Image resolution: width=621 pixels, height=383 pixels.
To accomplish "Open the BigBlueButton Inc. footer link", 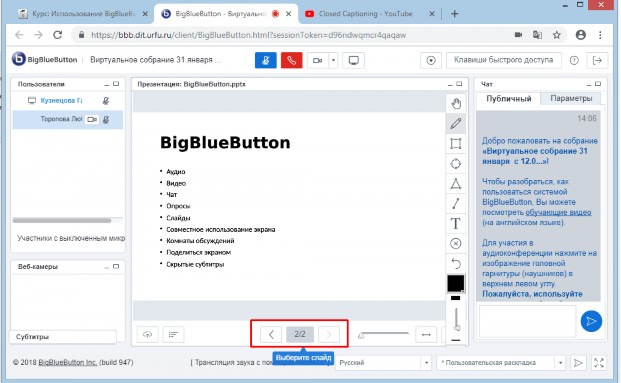I will pyautogui.click(x=68, y=362).
